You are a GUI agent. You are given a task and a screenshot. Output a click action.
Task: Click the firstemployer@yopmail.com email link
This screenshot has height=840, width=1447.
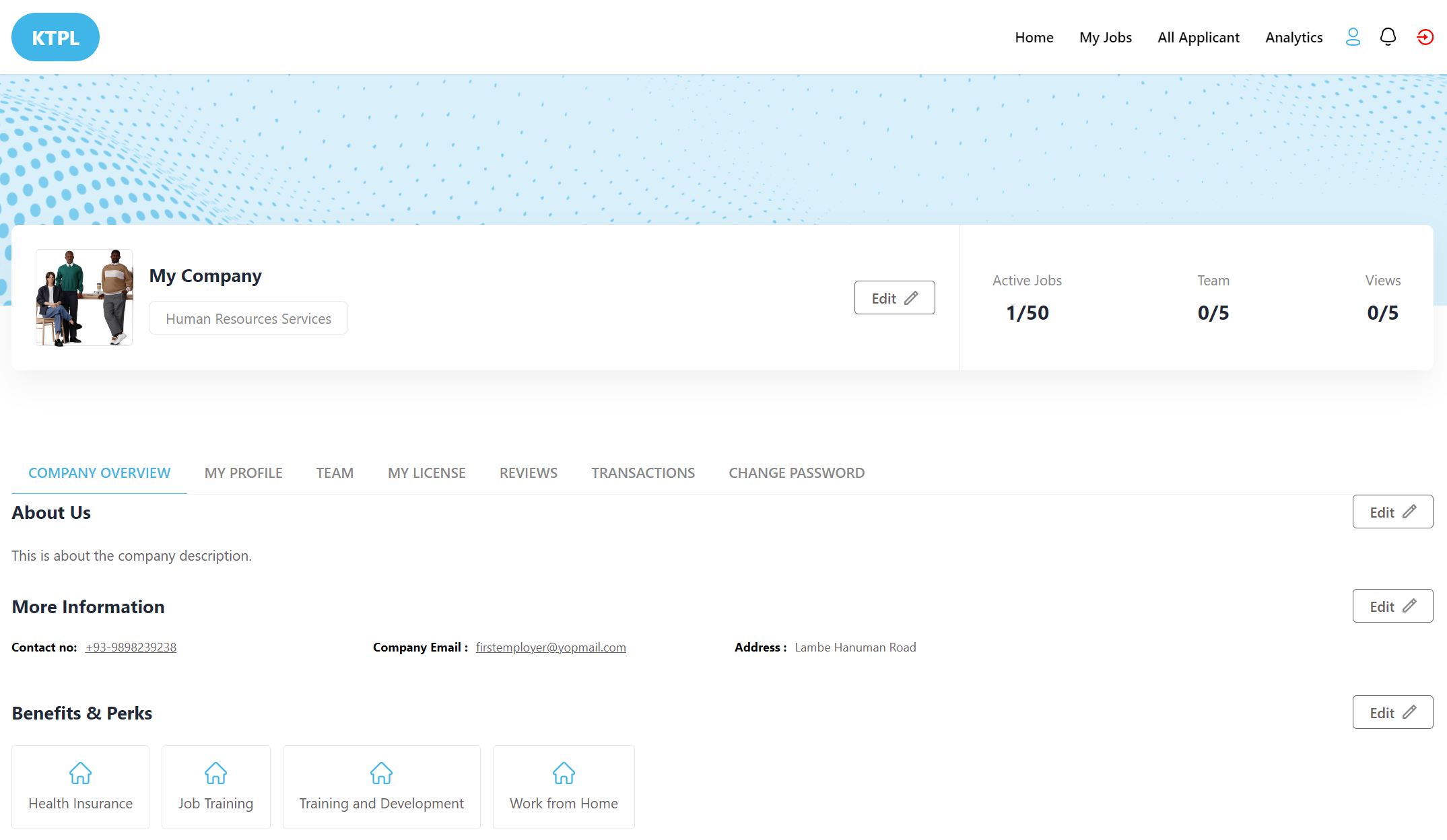point(551,647)
